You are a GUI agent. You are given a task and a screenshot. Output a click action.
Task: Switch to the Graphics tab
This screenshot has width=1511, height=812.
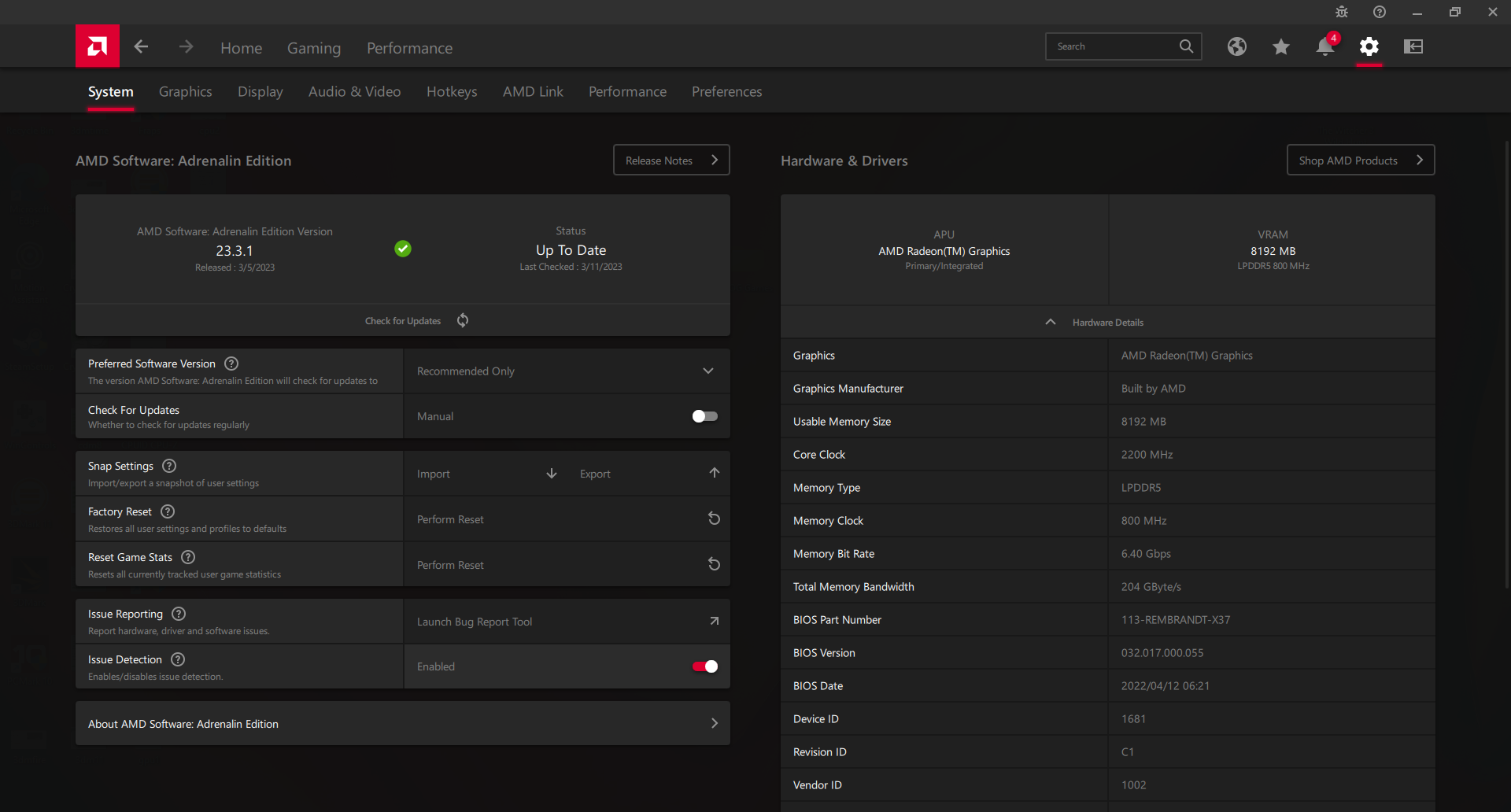tap(185, 92)
